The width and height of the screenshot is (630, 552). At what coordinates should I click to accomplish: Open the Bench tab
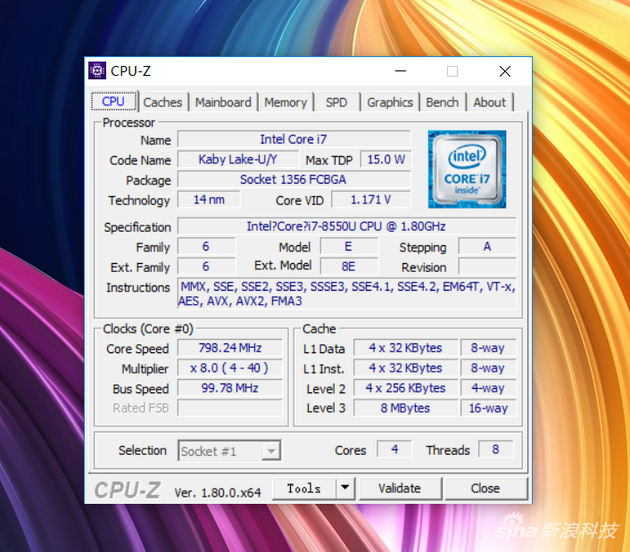442,102
